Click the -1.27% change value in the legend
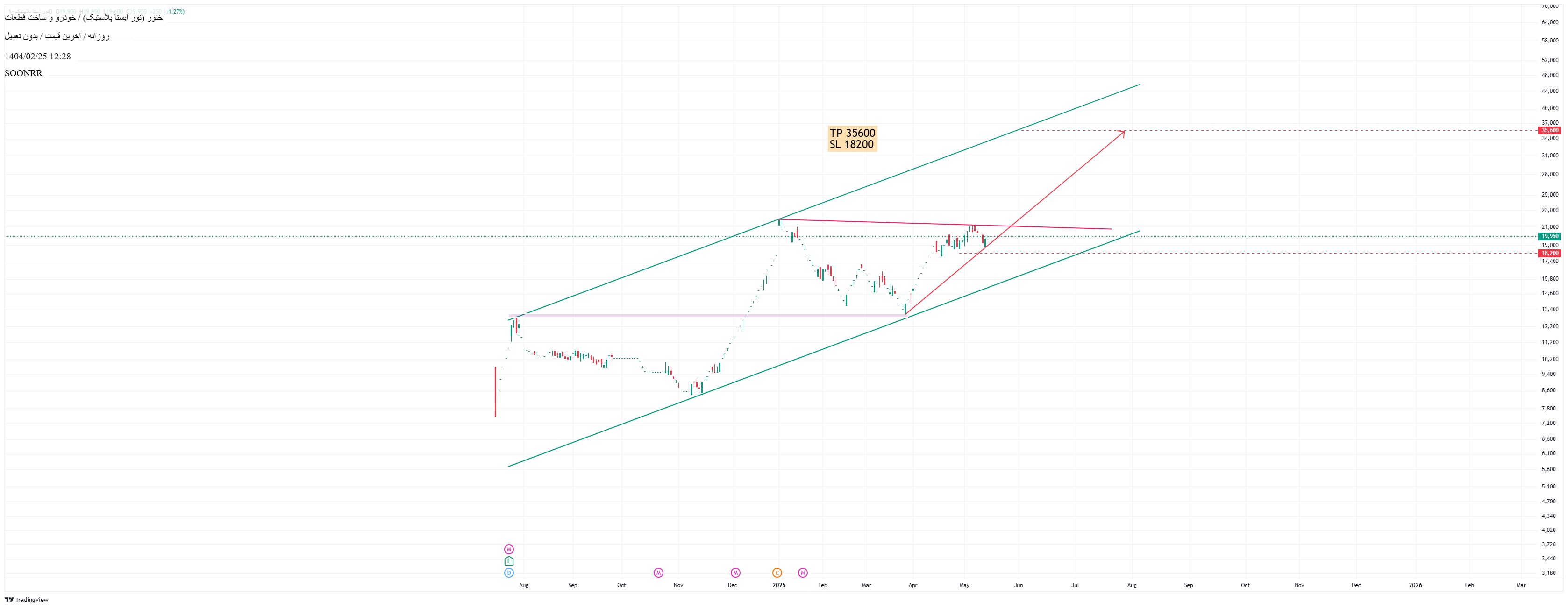 pyautogui.click(x=175, y=12)
